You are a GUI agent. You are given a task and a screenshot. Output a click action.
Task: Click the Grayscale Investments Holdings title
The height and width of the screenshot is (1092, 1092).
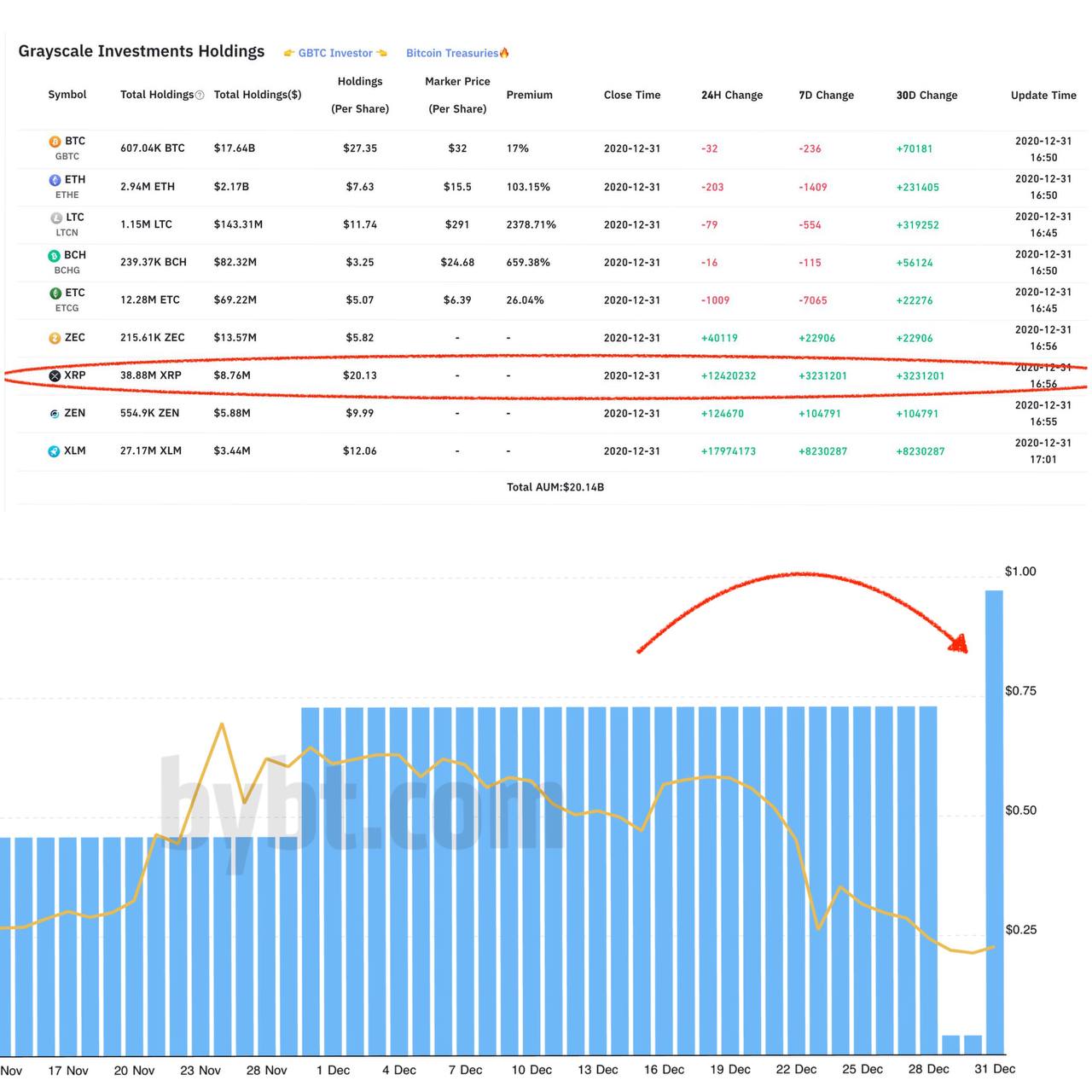coord(142,51)
